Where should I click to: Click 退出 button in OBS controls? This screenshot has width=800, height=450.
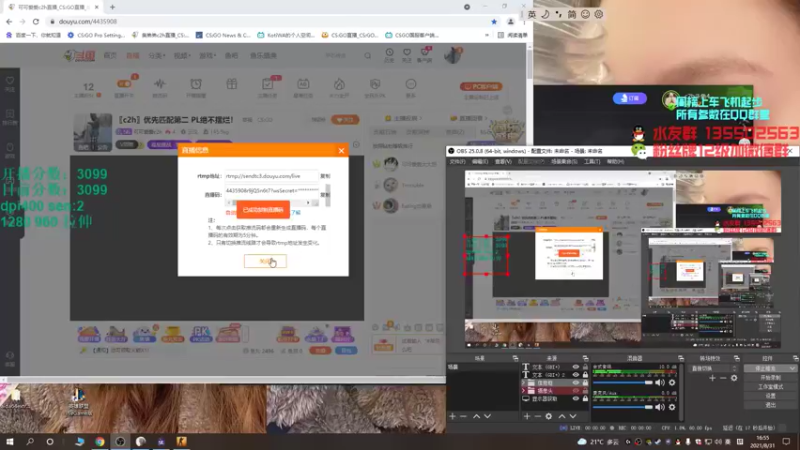[x=770, y=405]
